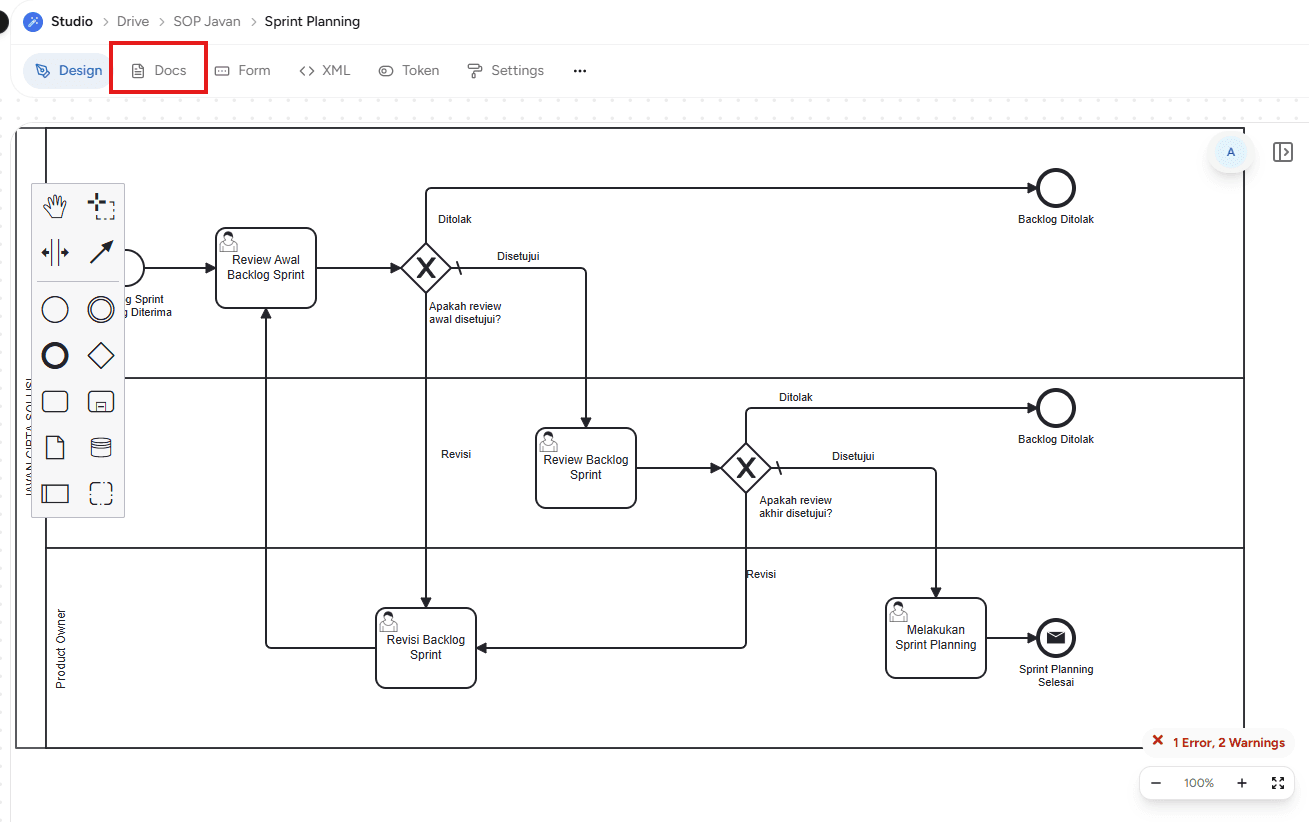
Task: Activate the global connect arrow tool
Action: pos(101,253)
